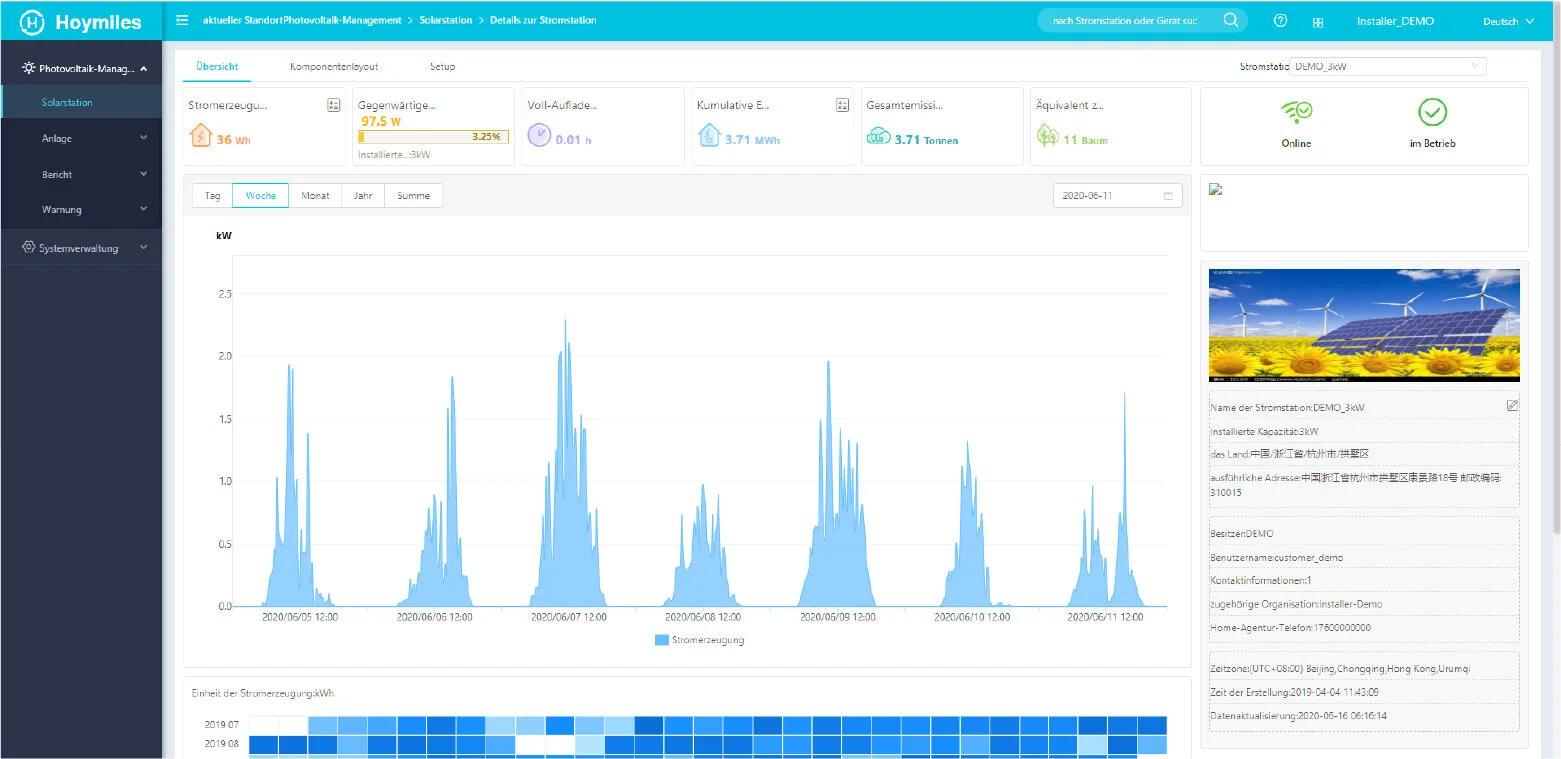
Task: Expand the Bericht submenu
Action: pos(81,174)
